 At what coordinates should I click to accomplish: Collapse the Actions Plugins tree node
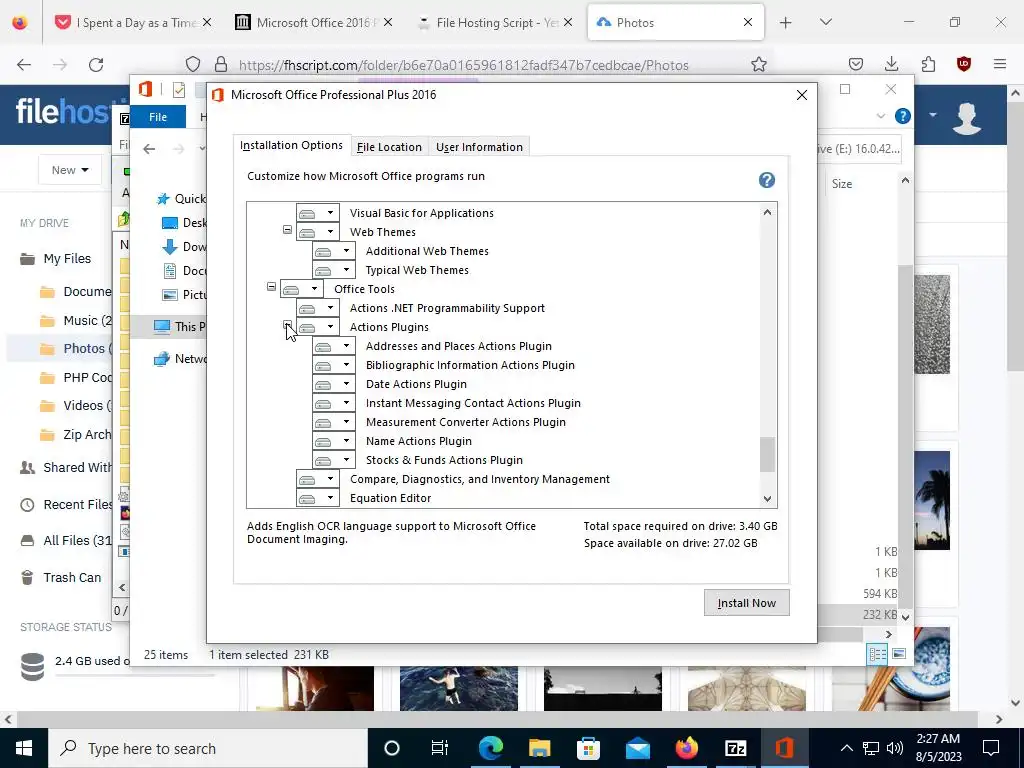click(x=287, y=325)
